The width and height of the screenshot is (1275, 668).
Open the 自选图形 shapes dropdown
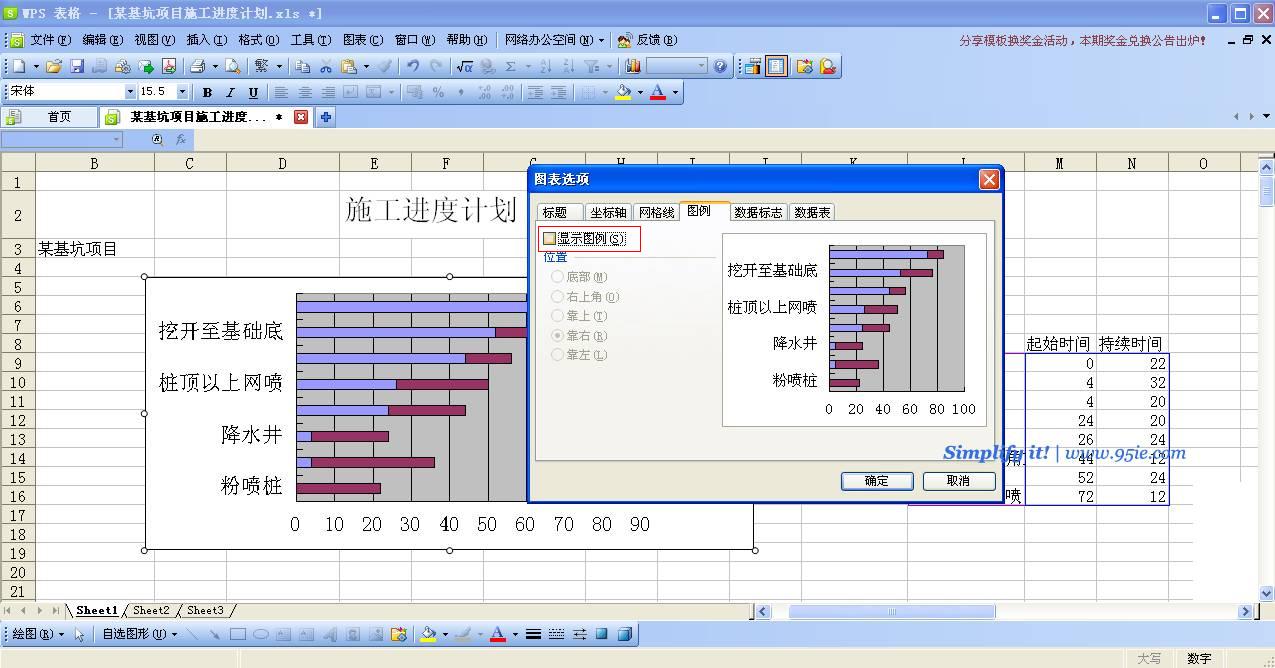(x=139, y=634)
